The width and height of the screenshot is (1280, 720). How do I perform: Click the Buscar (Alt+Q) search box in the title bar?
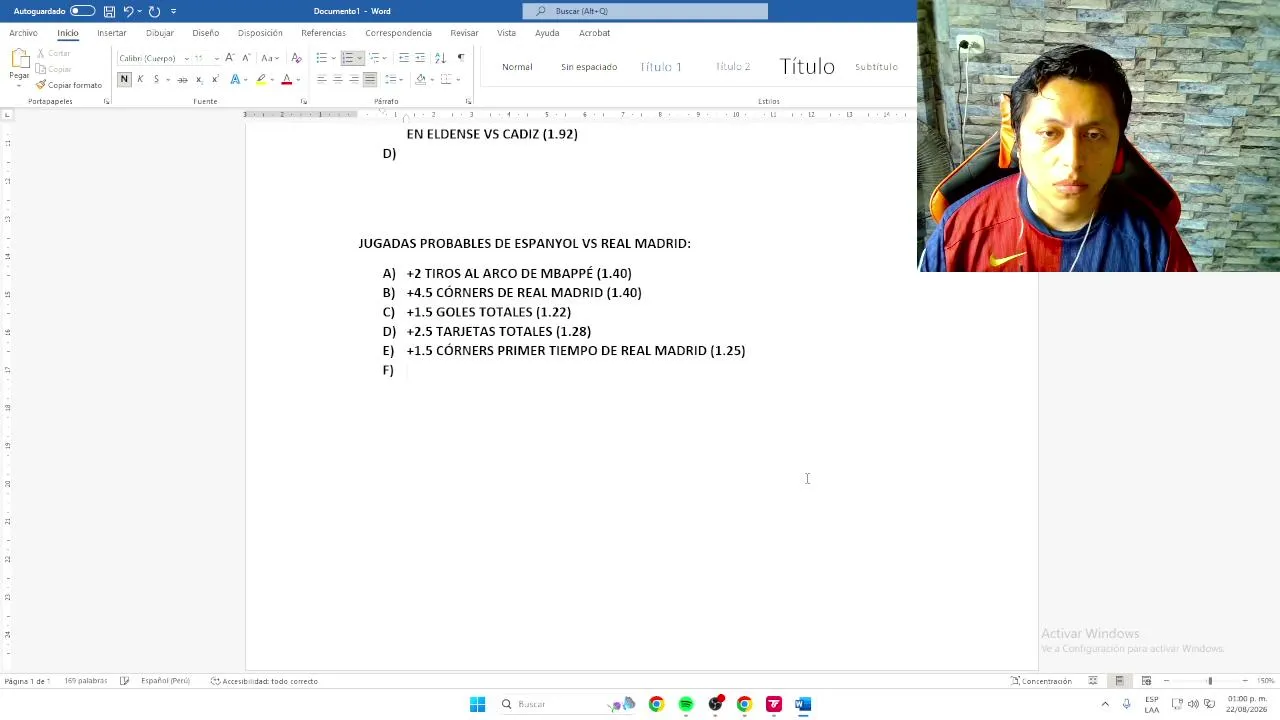(x=645, y=11)
